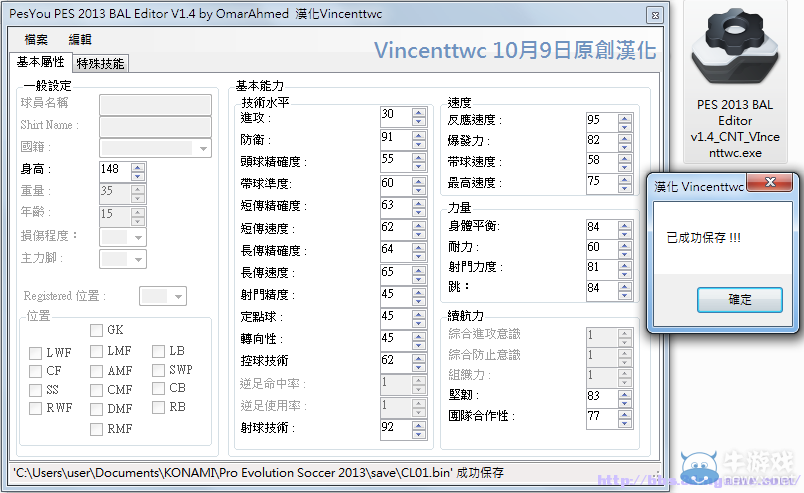The image size is (804, 493).
Task: Adjust the 最高速度 spinner arrows
Action: pyautogui.click(x=625, y=184)
